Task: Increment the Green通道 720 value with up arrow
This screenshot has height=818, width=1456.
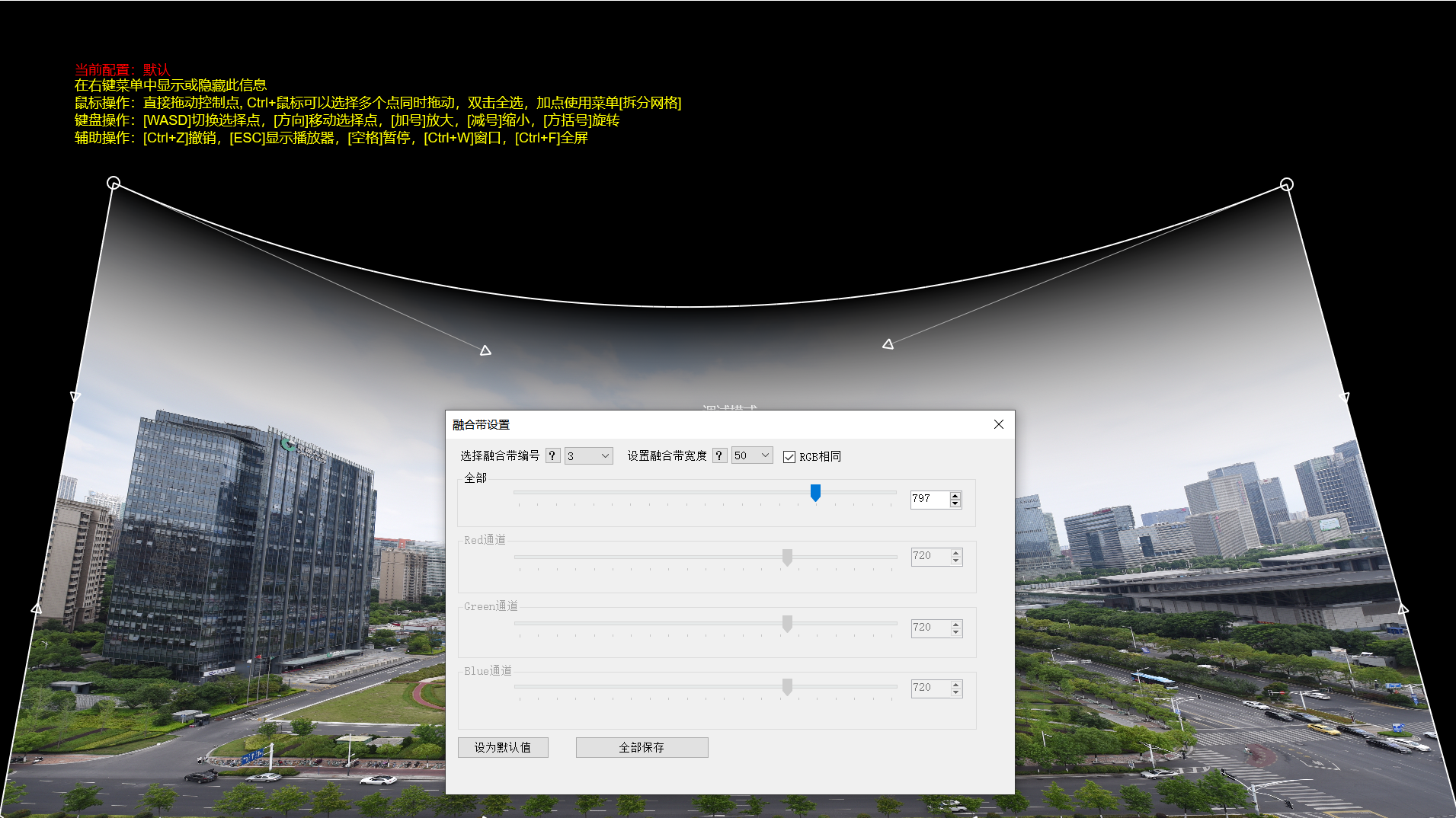Action: click(955, 624)
